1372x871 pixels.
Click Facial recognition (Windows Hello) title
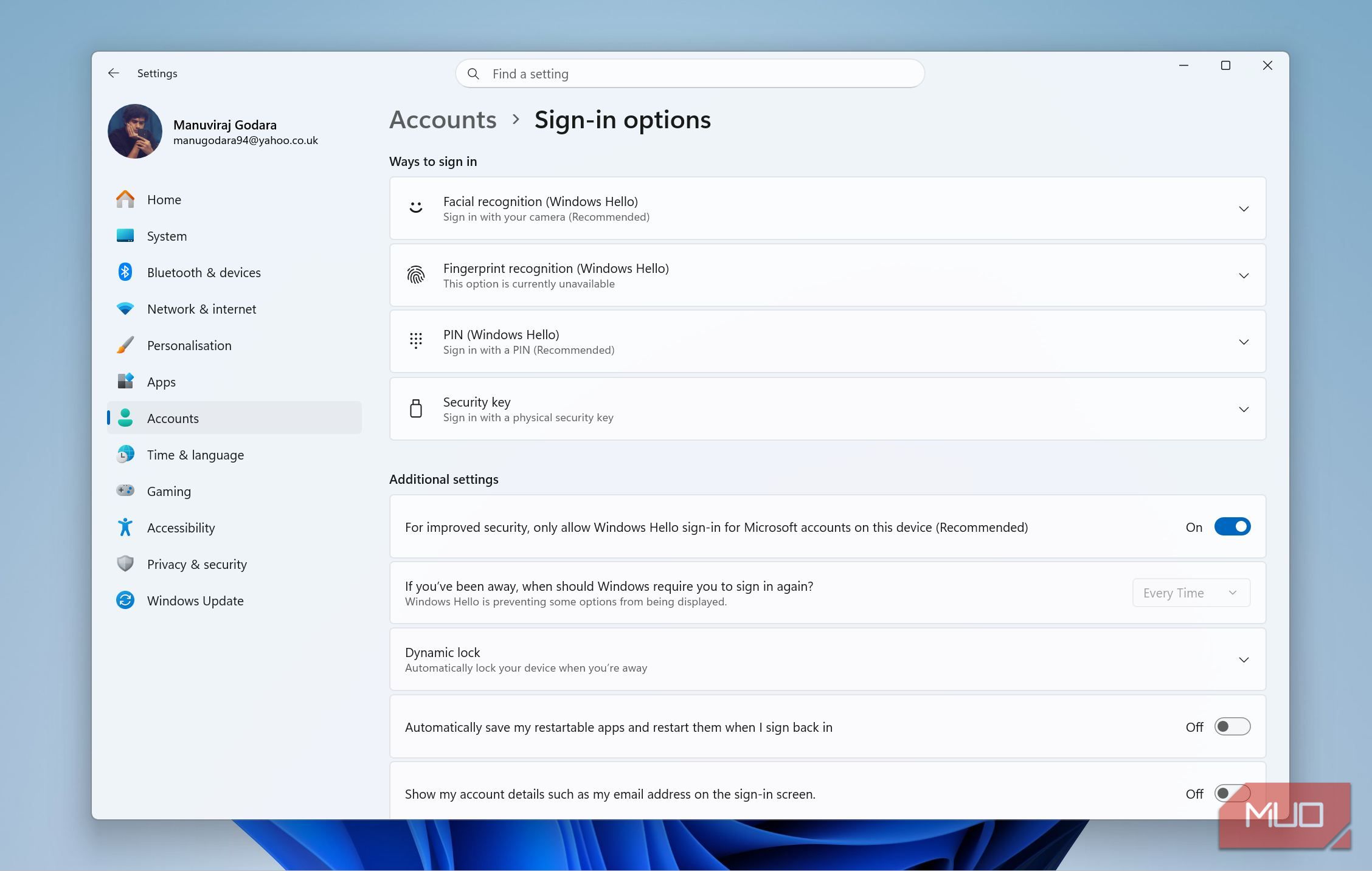click(540, 201)
